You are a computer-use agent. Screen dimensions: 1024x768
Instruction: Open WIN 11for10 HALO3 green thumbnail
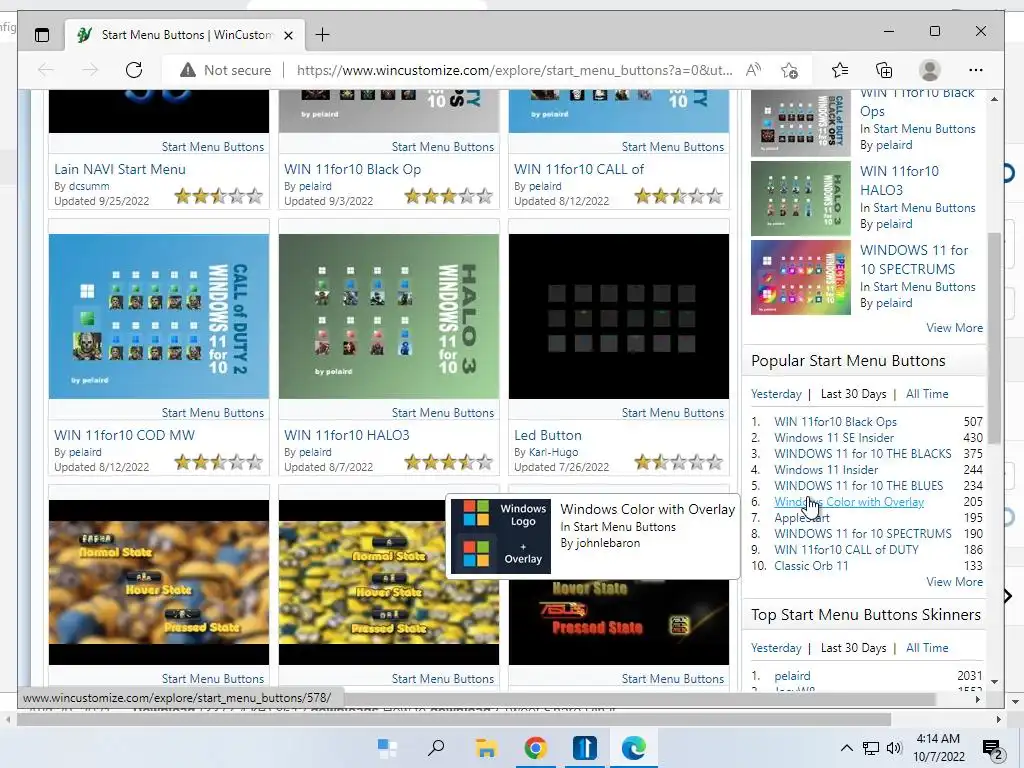[x=389, y=316]
